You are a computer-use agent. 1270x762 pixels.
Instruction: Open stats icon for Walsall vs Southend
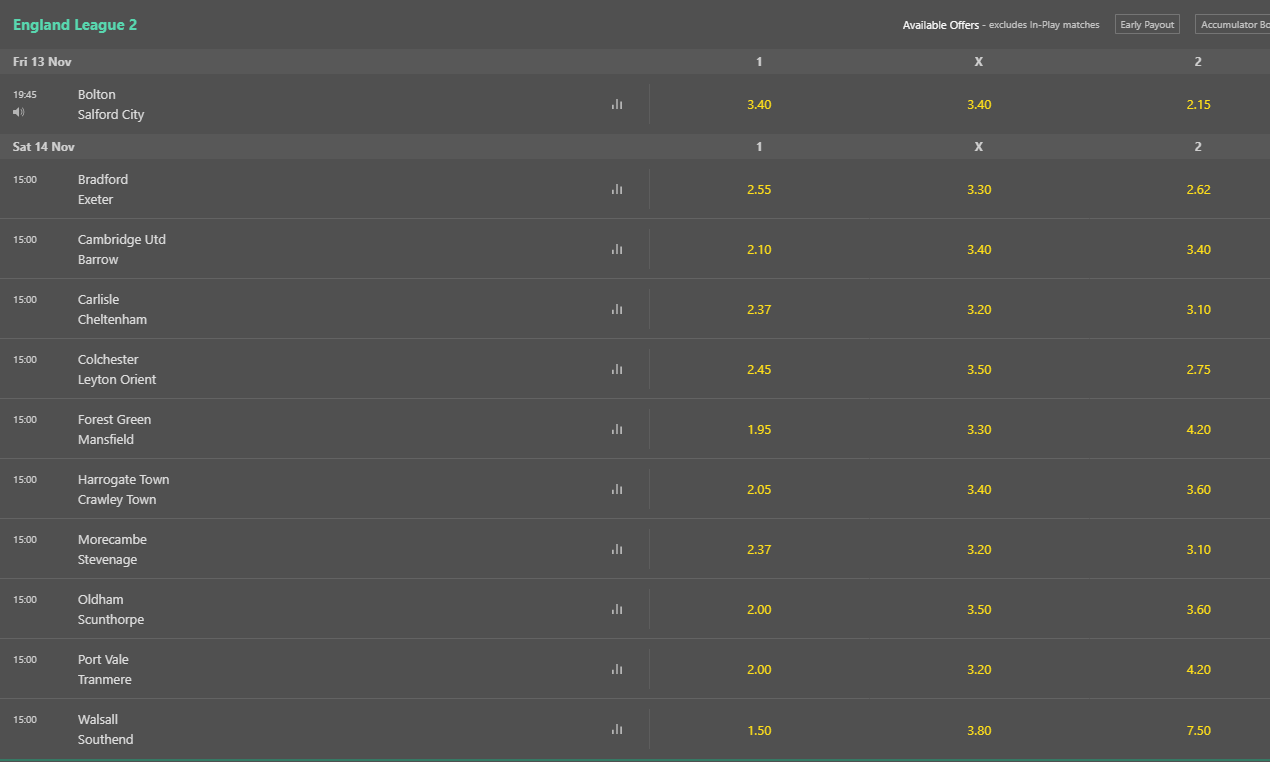point(617,729)
